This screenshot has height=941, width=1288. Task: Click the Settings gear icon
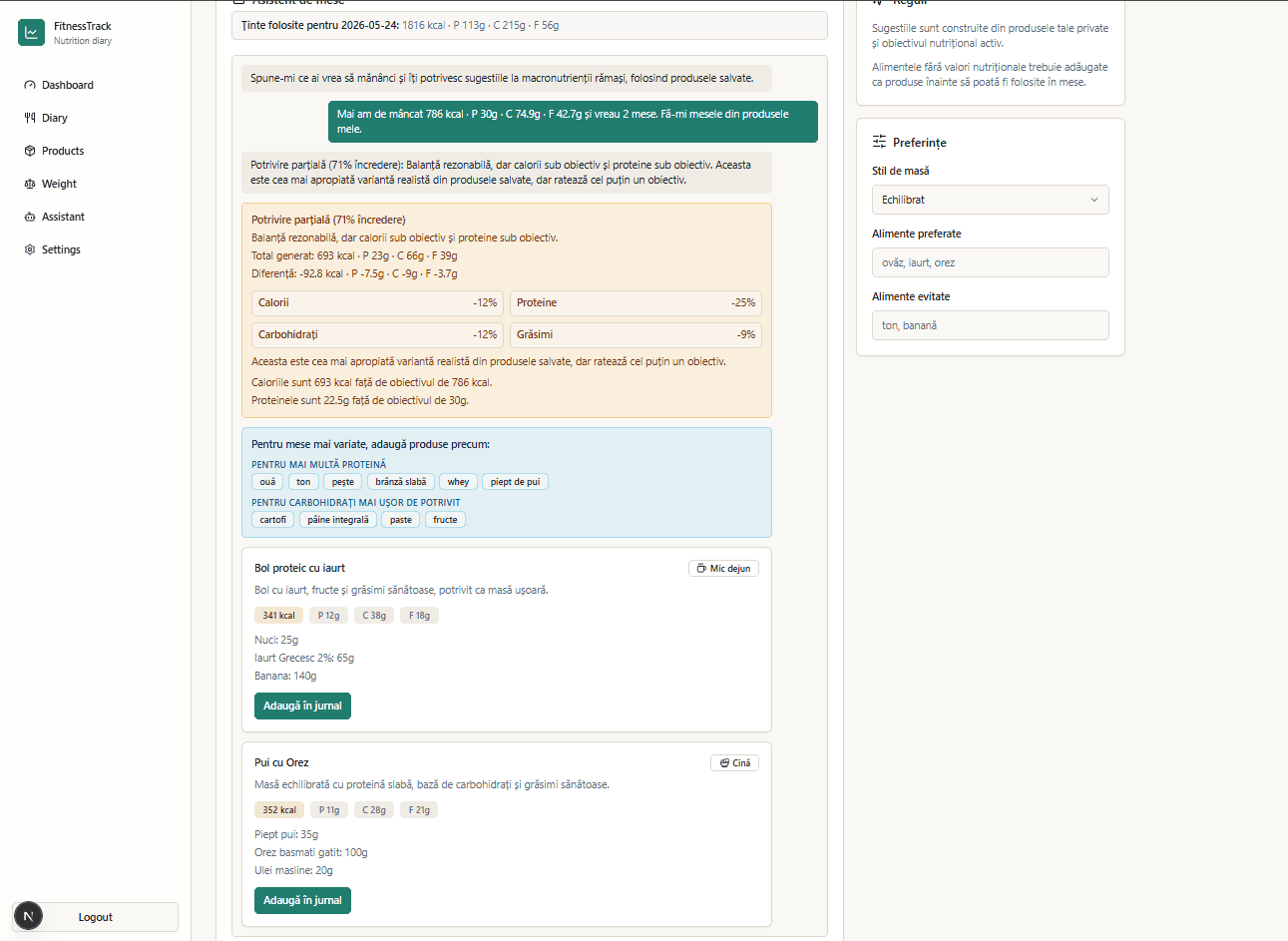tap(30, 249)
